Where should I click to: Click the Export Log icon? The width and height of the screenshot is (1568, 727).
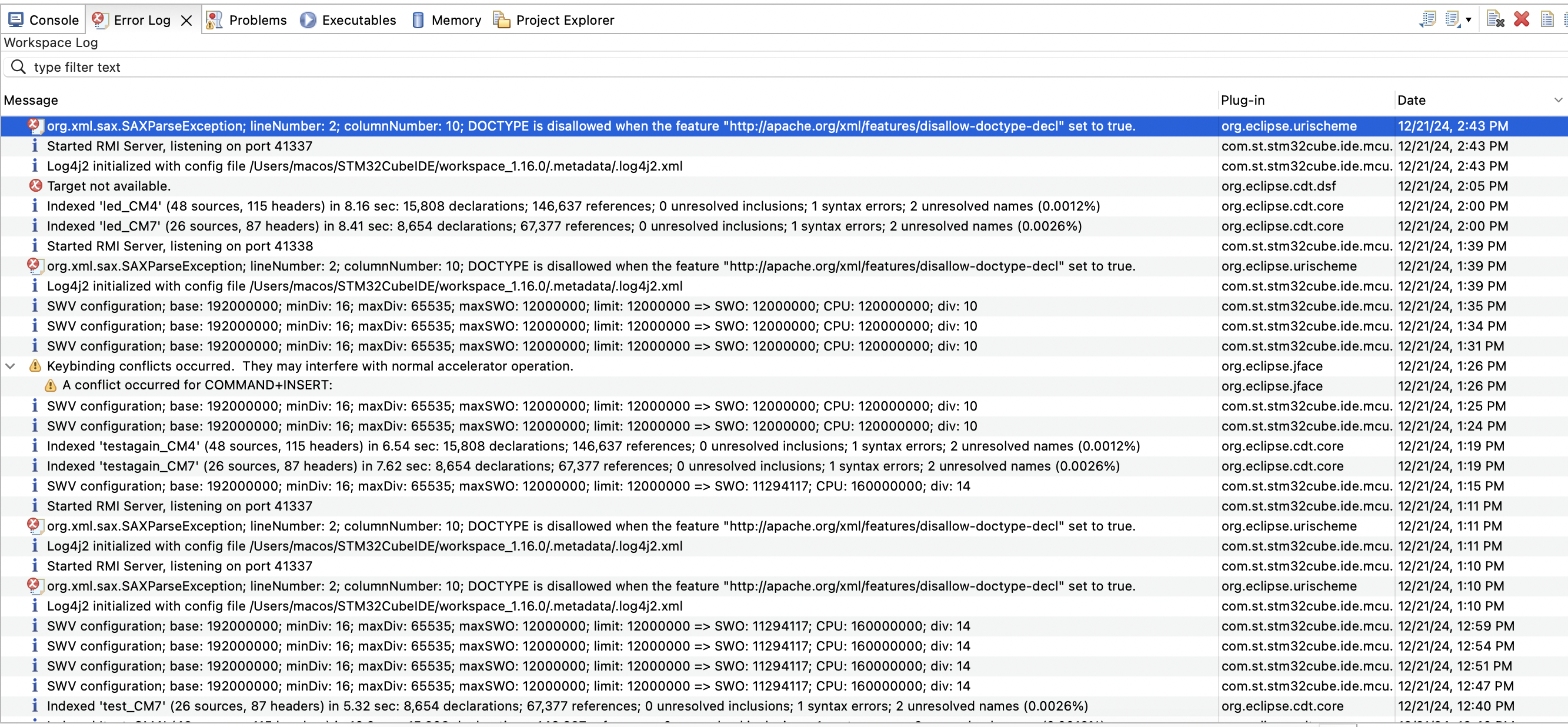(1427, 19)
